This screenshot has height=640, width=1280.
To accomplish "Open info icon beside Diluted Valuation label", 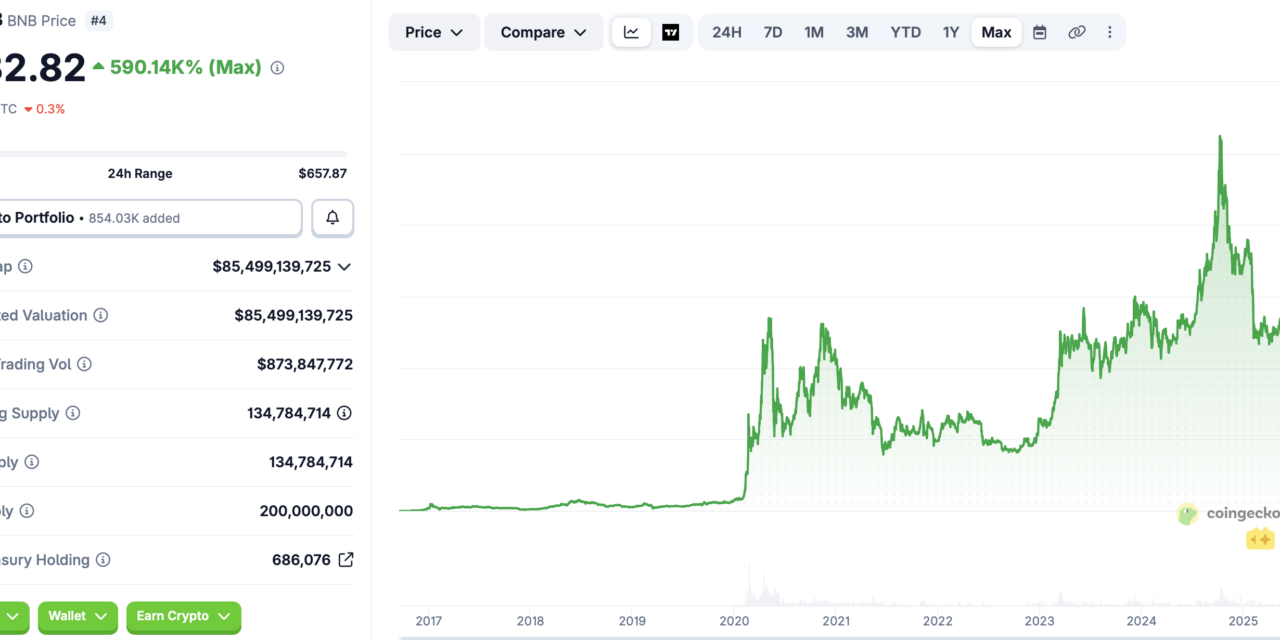I will click(101, 315).
